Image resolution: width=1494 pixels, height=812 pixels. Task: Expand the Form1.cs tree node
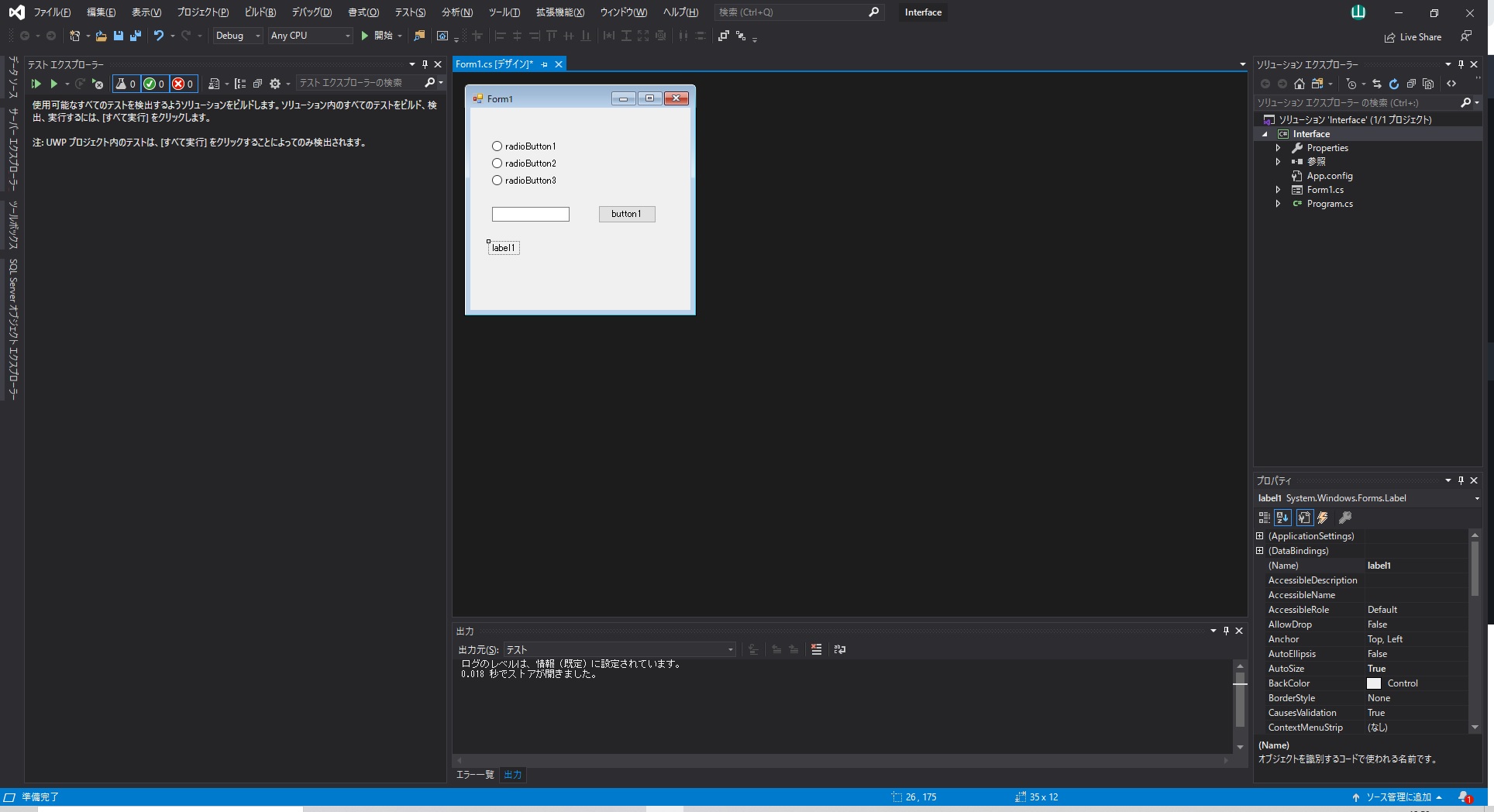click(x=1278, y=190)
